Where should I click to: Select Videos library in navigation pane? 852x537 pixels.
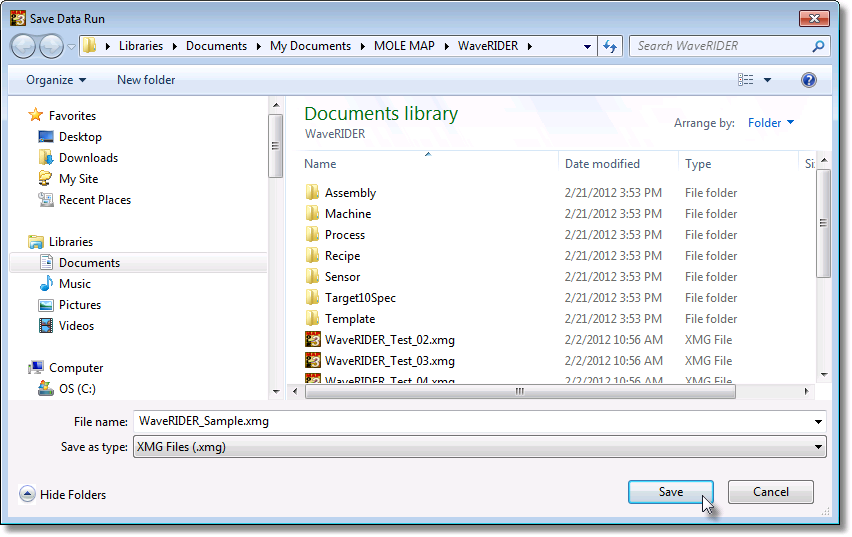(x=76, y=326)
